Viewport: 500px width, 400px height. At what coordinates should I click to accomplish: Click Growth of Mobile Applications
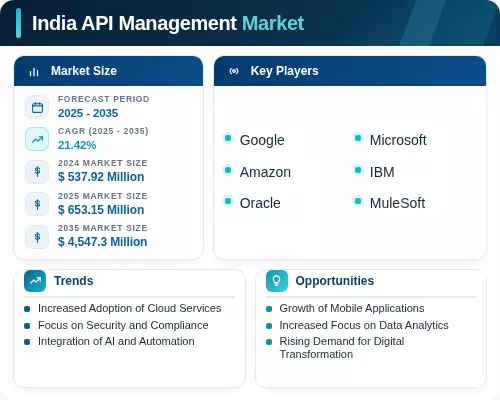point(352,309)
